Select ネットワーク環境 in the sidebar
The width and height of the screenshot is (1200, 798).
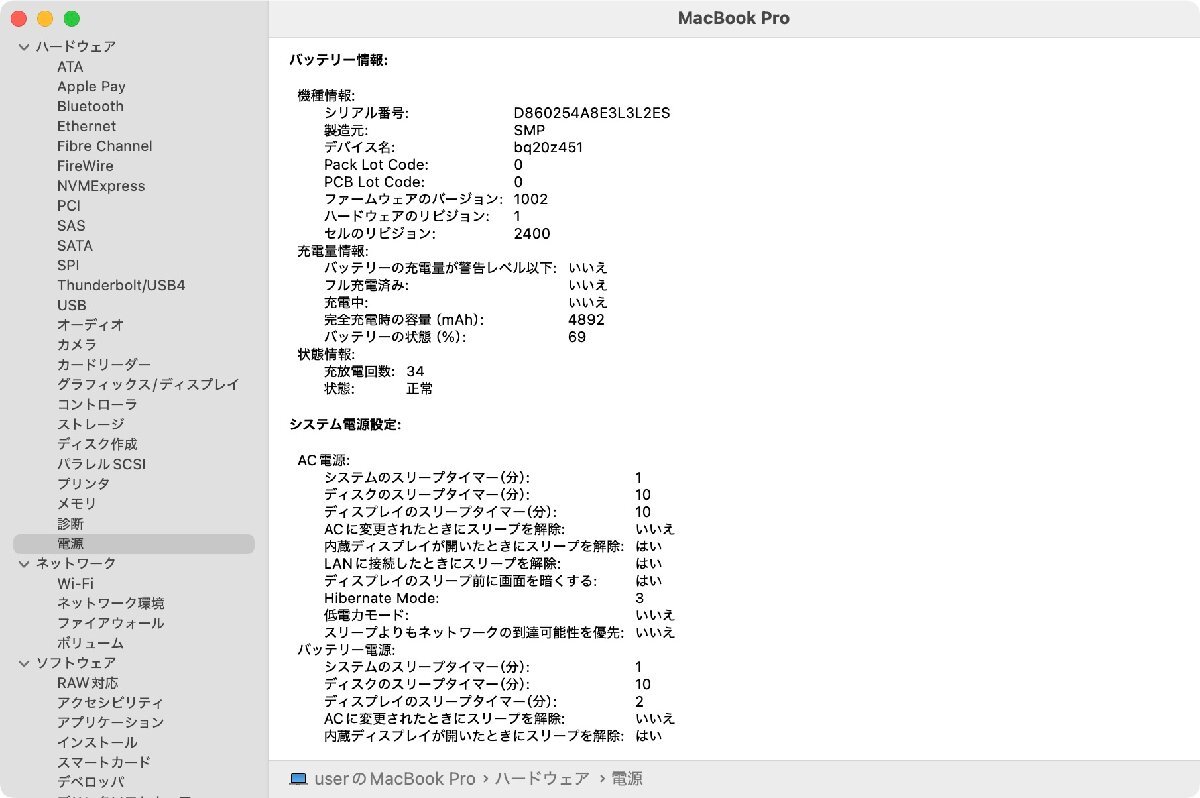coord(111,603)
